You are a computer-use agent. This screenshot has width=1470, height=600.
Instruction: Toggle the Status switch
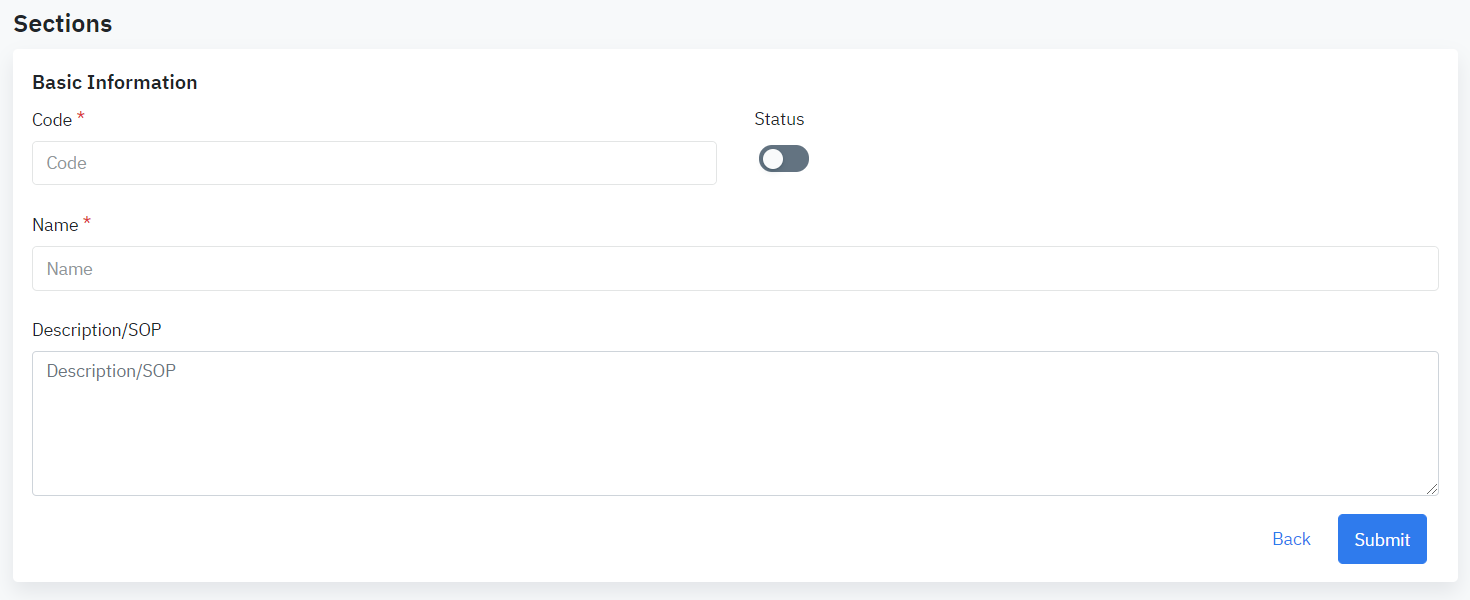coord(783,159)
